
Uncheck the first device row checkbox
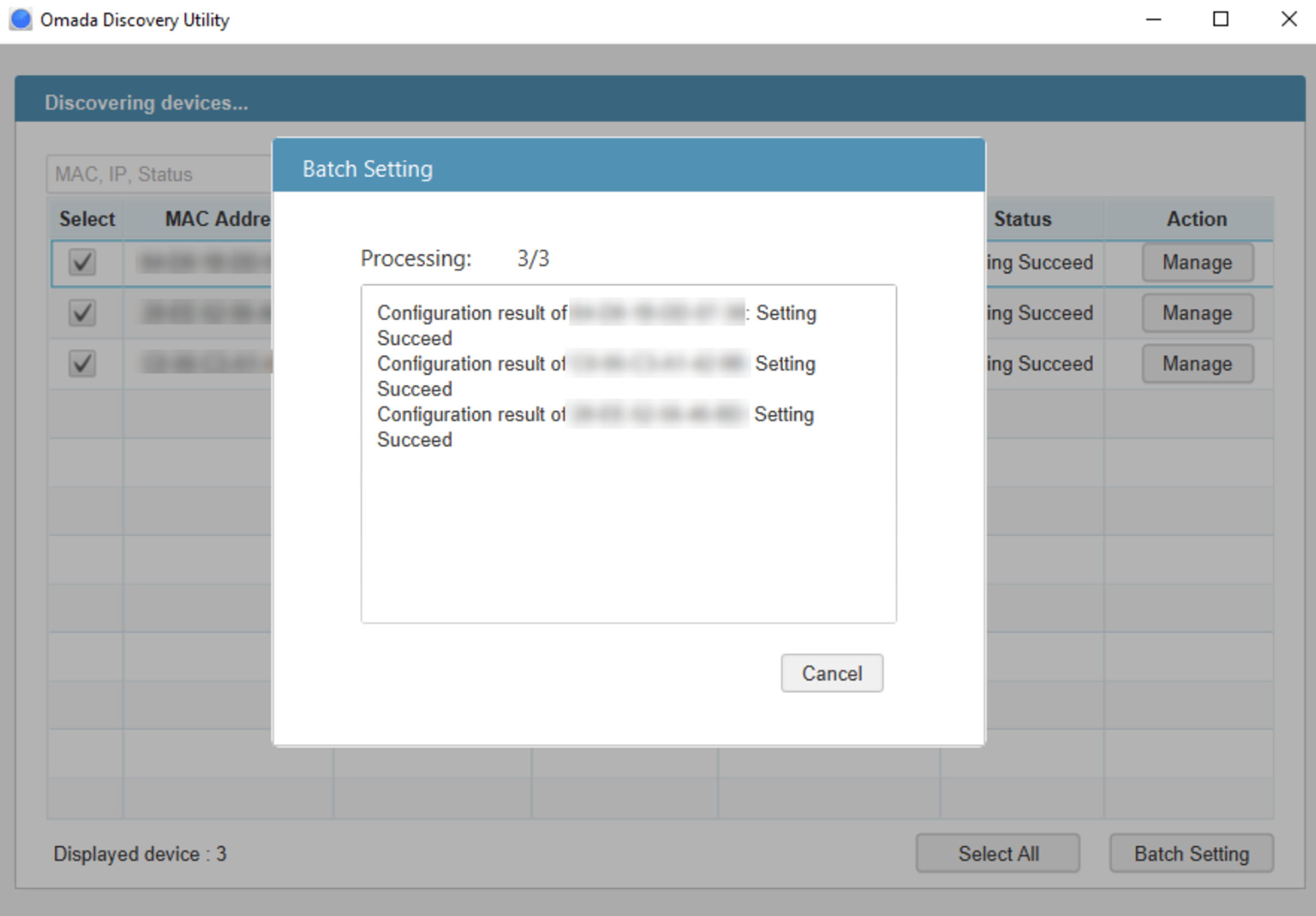[x=82, y=262]
